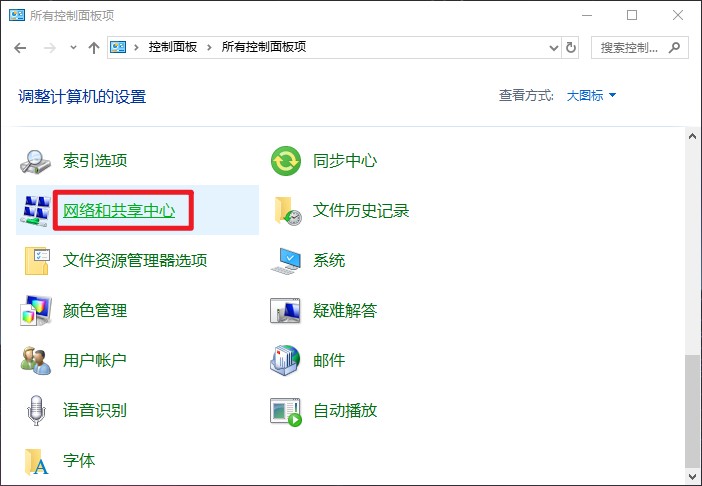Click the 搜索控制 search input field
Image resolution: width=702 pixels, height=486 pixels.
click(639, 47)
